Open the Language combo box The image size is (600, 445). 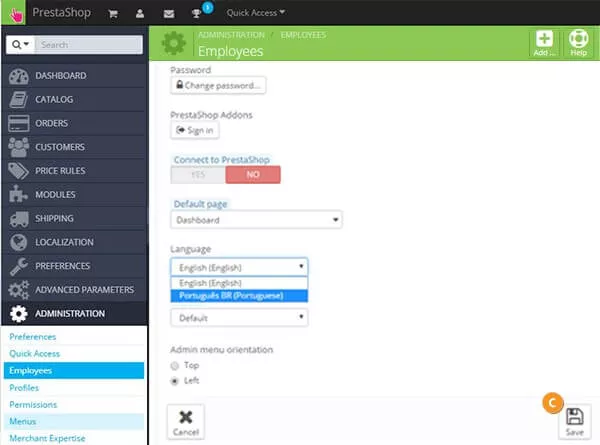coord(239,267)
